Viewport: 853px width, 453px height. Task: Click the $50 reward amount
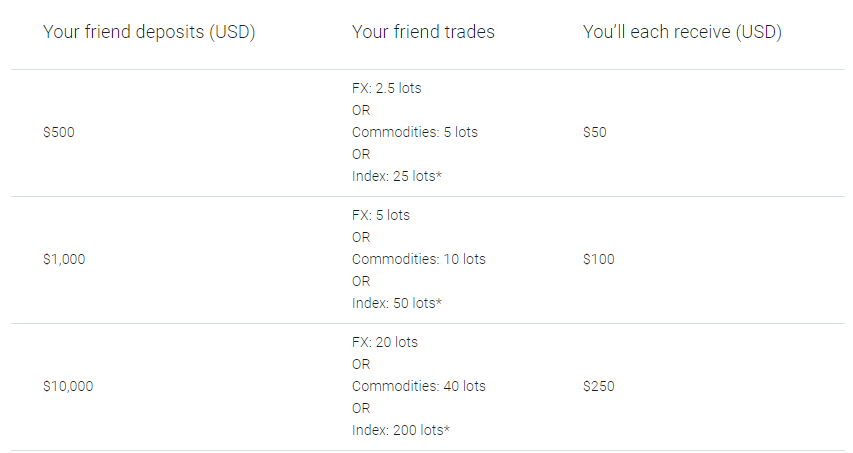[595, 132]
